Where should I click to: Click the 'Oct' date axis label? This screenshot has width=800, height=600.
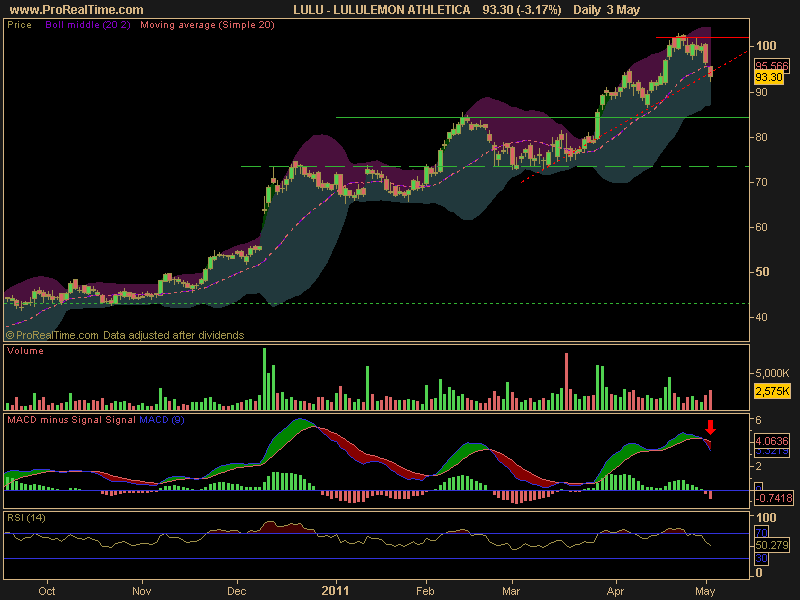[47, 591]
